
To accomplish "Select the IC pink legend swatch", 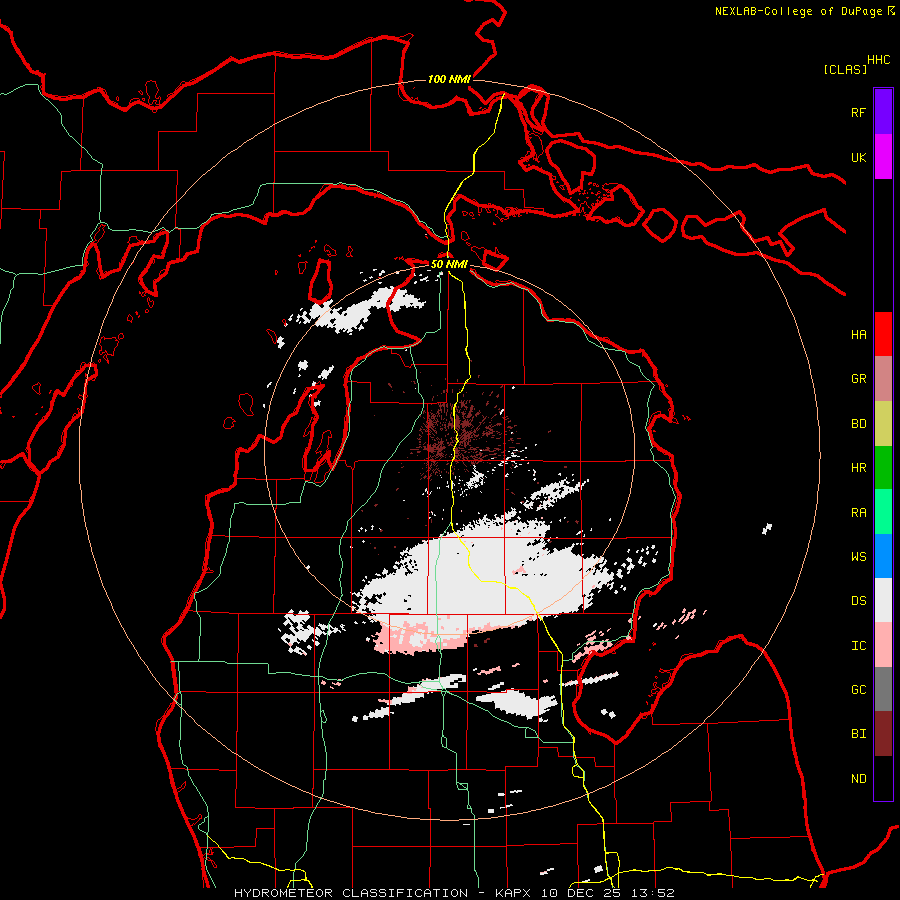I will [883, 645].
